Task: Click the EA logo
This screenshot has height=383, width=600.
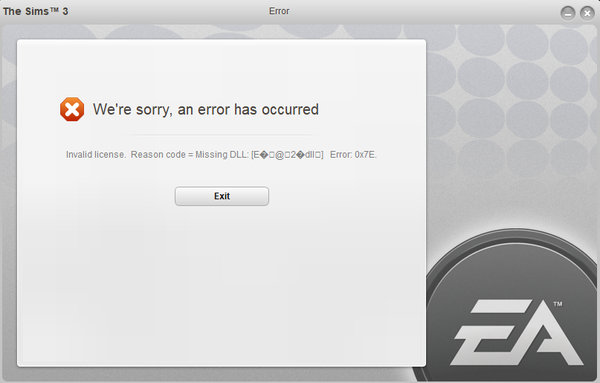Action: pos(517,332)
